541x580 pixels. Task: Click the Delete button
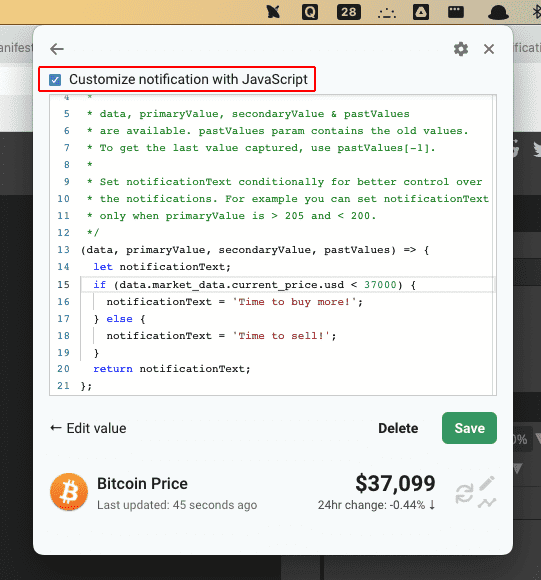398,428
